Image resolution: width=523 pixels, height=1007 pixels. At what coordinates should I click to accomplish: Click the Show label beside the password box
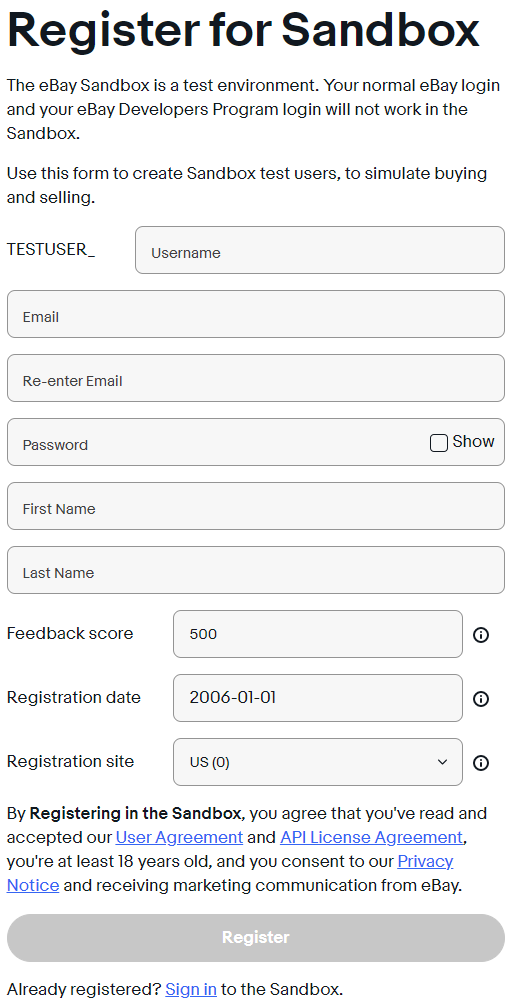click(474, 442)
